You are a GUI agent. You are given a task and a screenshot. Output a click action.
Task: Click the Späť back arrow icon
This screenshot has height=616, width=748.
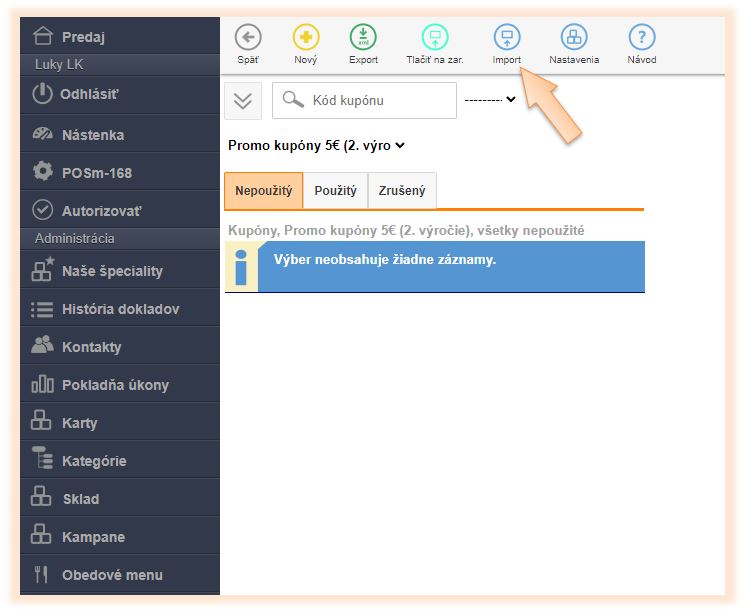click(248, 38)
